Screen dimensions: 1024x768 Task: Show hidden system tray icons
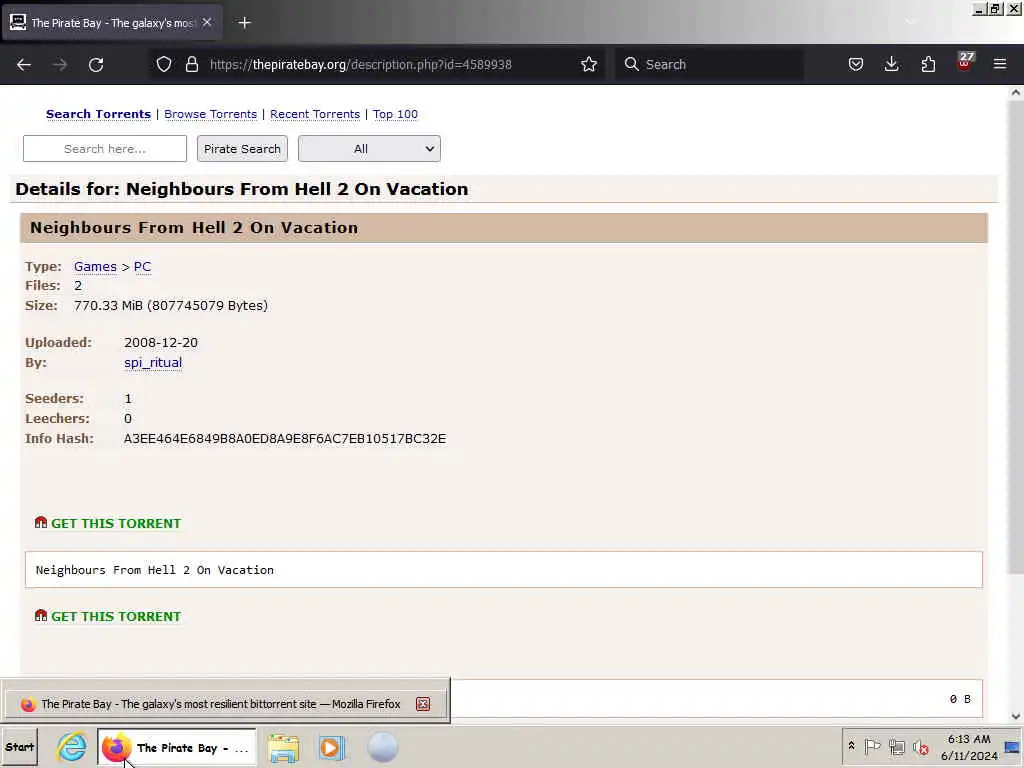pos(852,745)
